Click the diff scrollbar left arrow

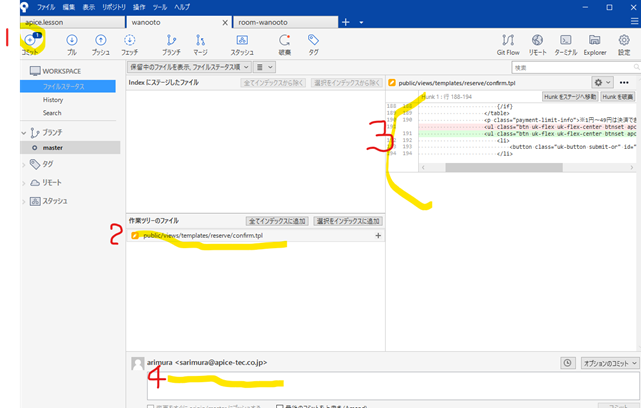(423, 168)
